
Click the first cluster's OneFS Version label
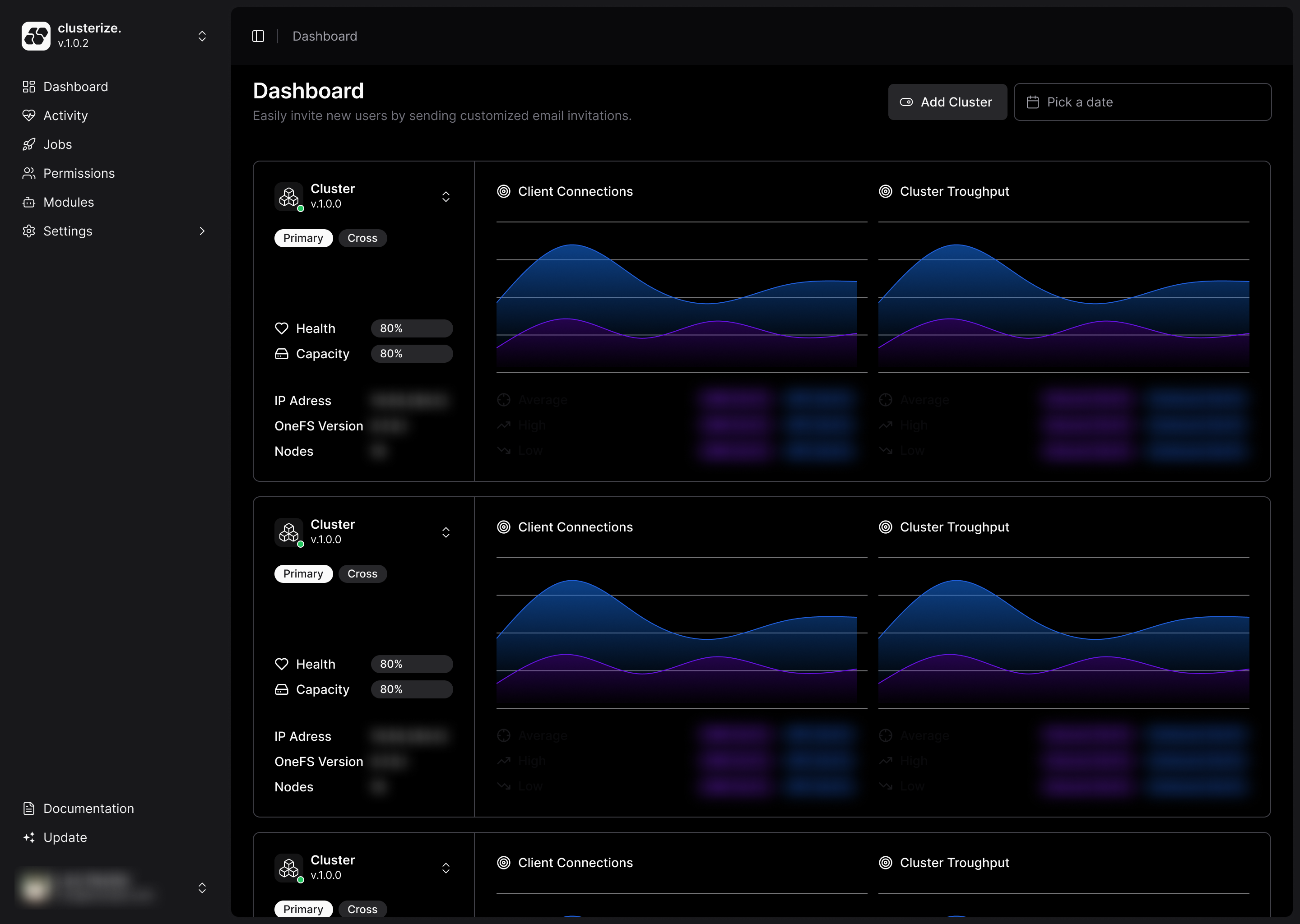coord(319,425)
